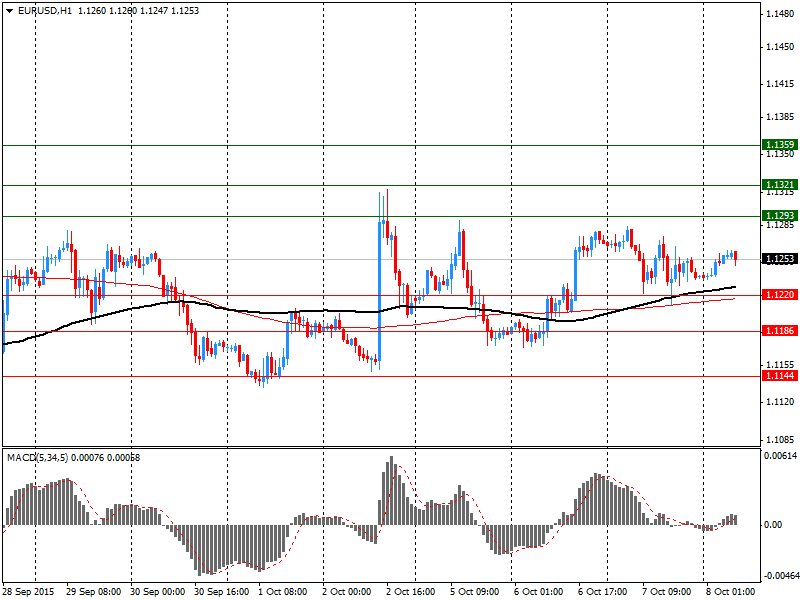This screenshot has width=800, height=600.
Task: Select the 8 Oct 01:00 time label
Action: pyautogui.click(x=730, y=592)
